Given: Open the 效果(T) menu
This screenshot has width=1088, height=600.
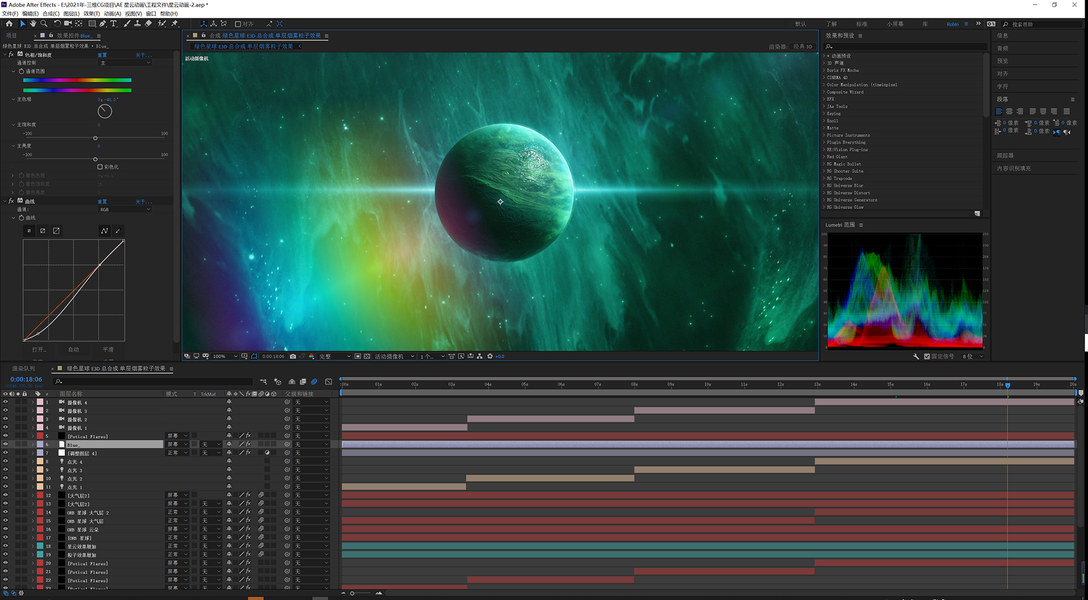Looking at the screenshot, I should 92,13.
